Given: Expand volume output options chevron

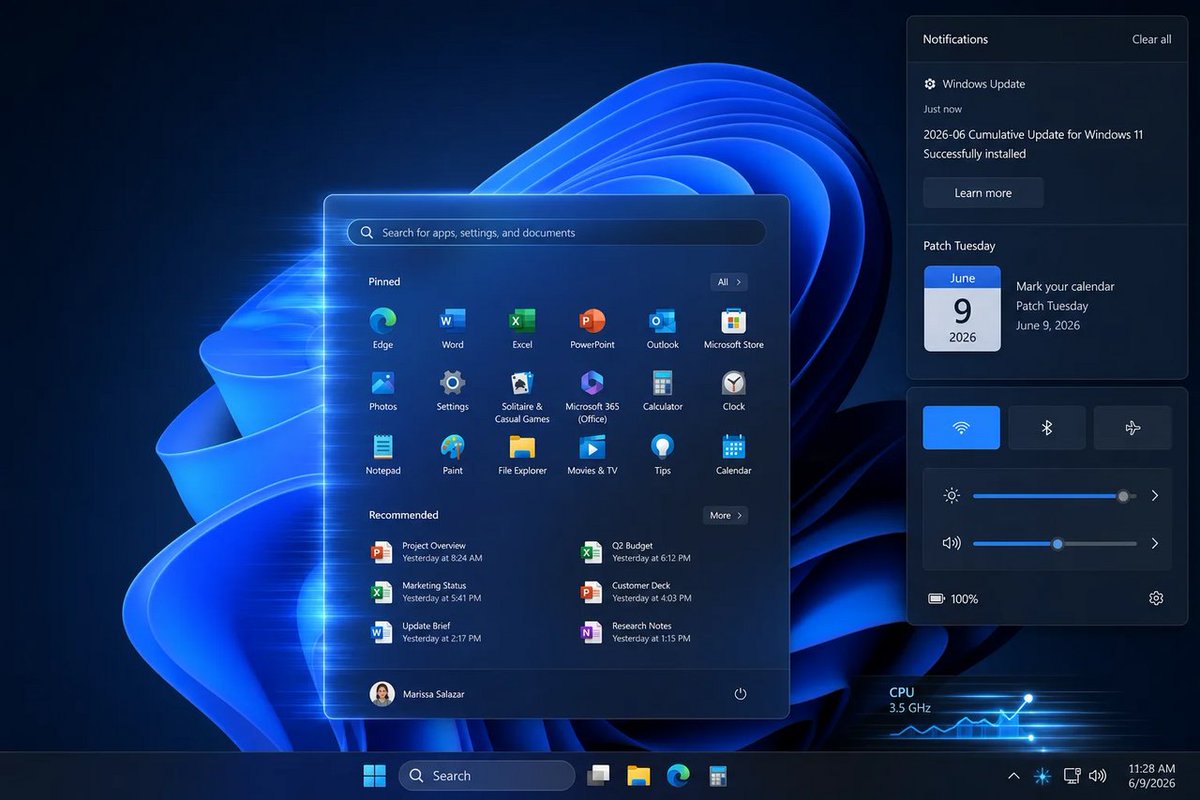Looking at the screenshot, I should pyautogui.click(x=1155, y=543).
